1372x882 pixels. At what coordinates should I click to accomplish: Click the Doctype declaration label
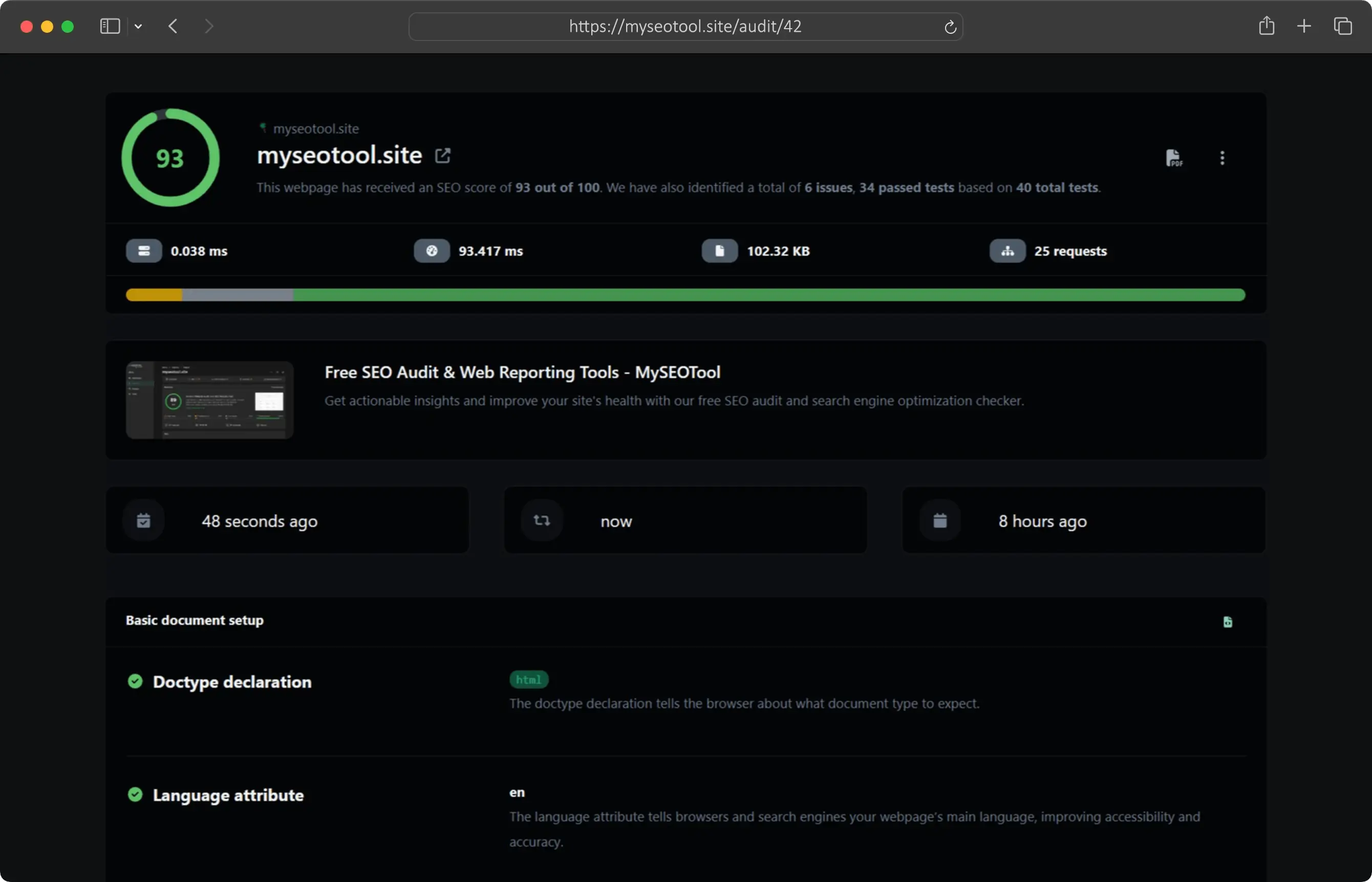[232, 682]
